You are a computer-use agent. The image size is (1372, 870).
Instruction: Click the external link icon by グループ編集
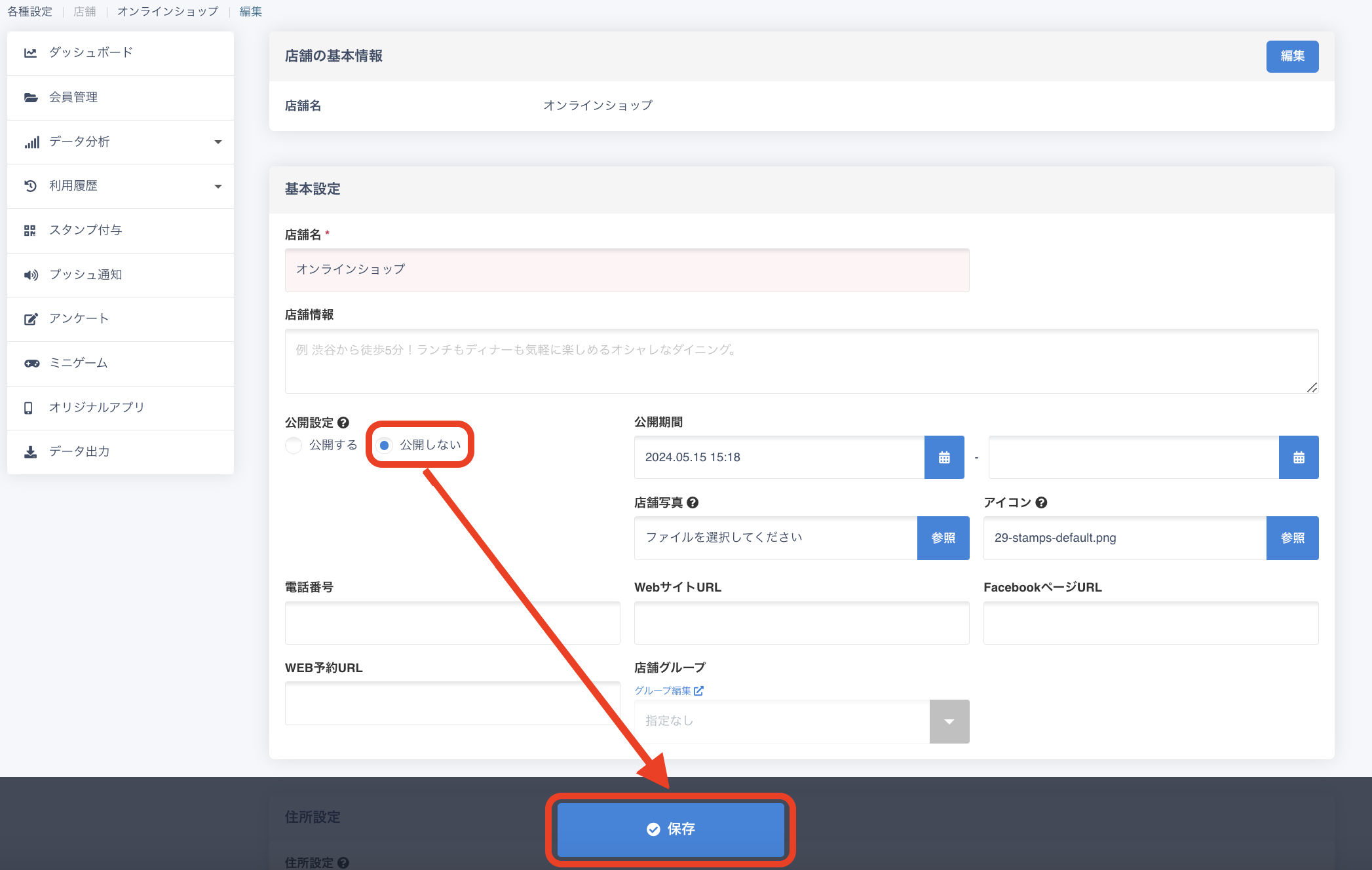[x=699, y=690]
